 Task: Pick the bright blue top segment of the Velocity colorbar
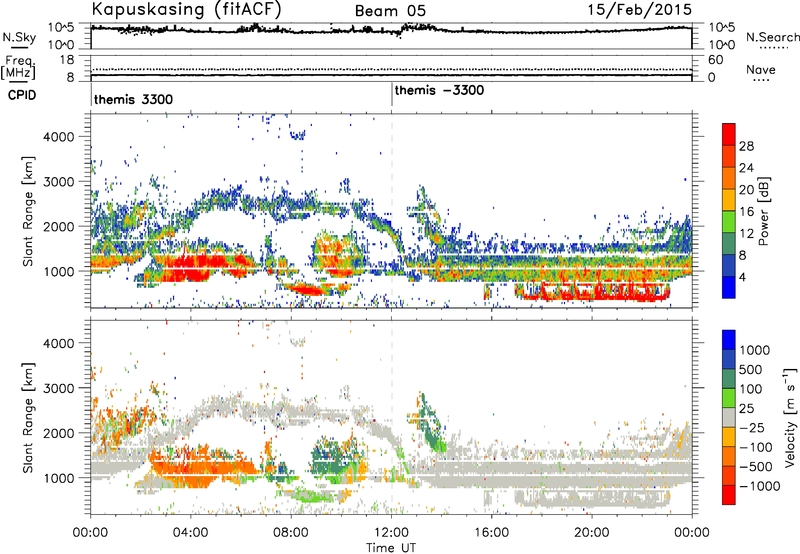pos(729,340)
